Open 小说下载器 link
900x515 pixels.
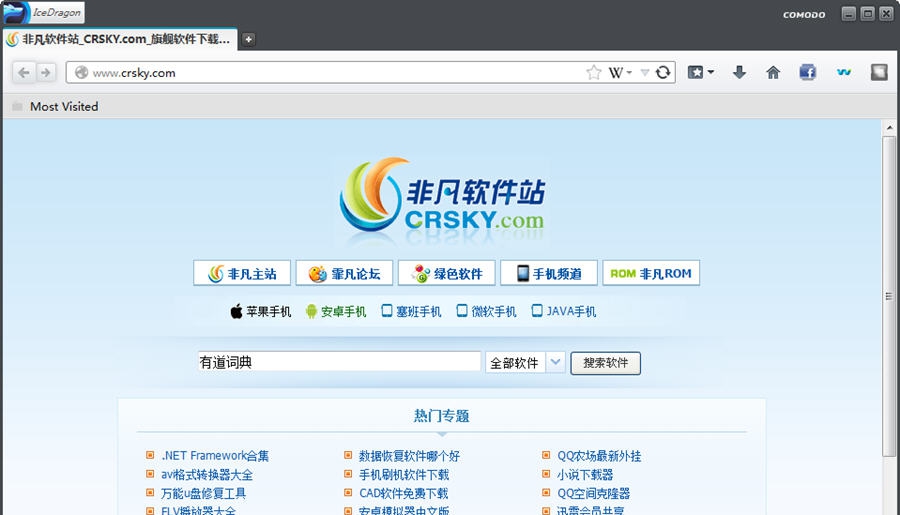(585, 475)
